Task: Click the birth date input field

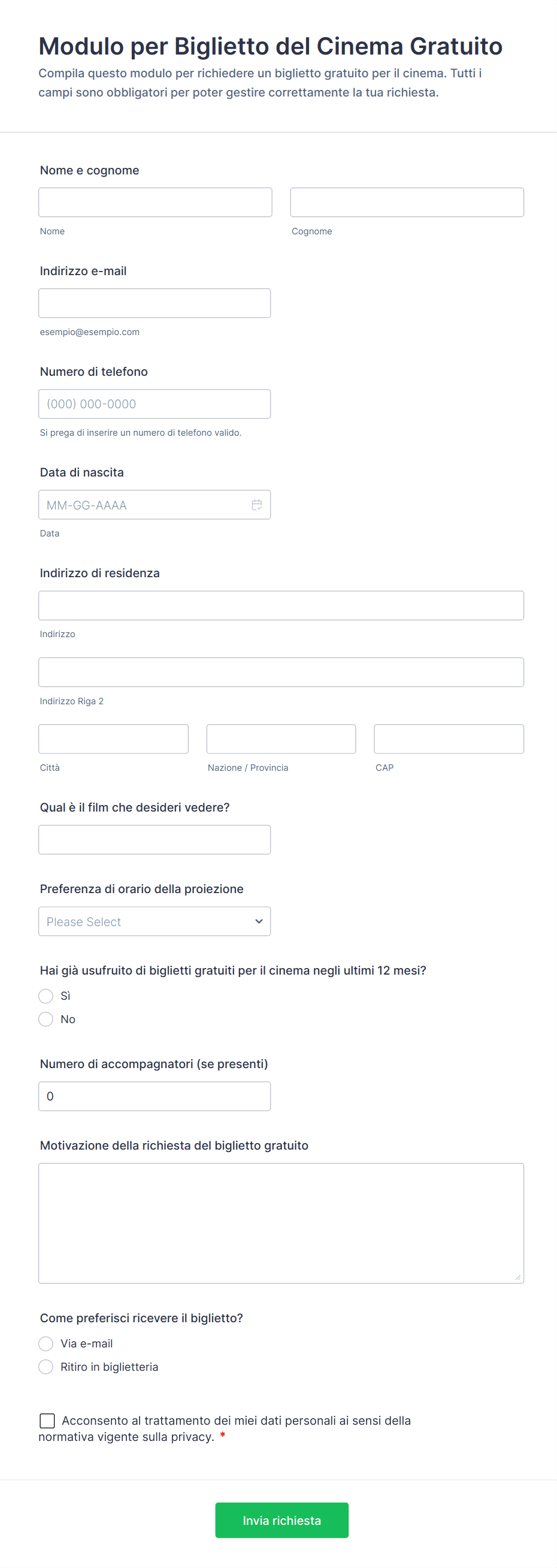Action: (143, 505)
